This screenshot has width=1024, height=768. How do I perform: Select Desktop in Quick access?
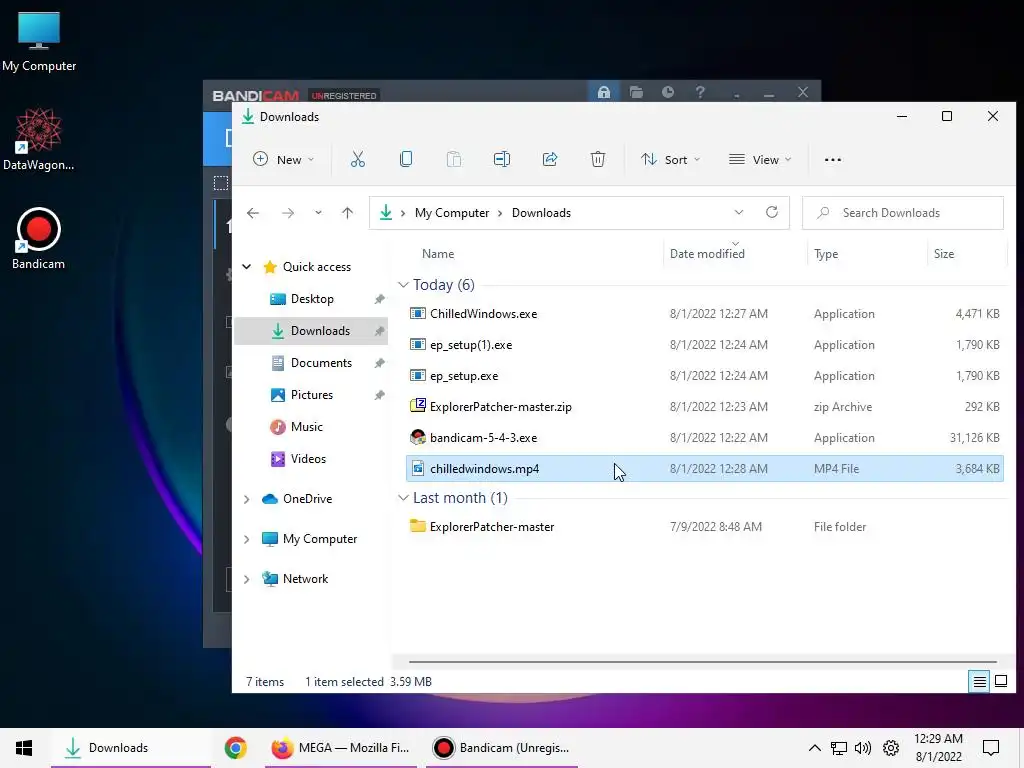pyautogui.click(x=311, y=299)
